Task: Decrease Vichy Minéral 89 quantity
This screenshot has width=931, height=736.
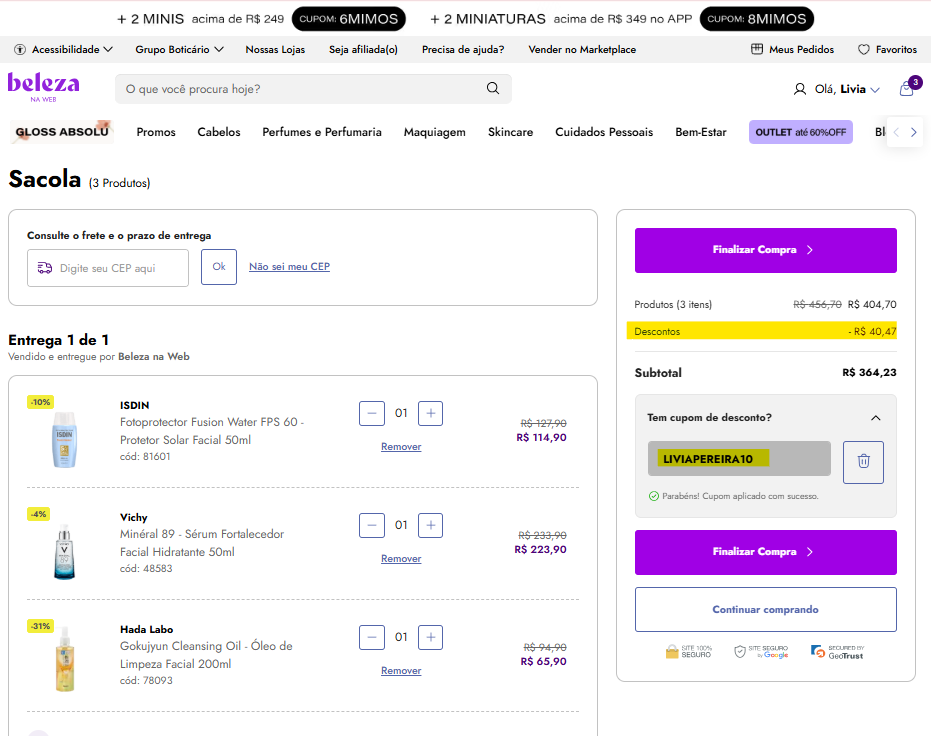Action: coord(372,525)
